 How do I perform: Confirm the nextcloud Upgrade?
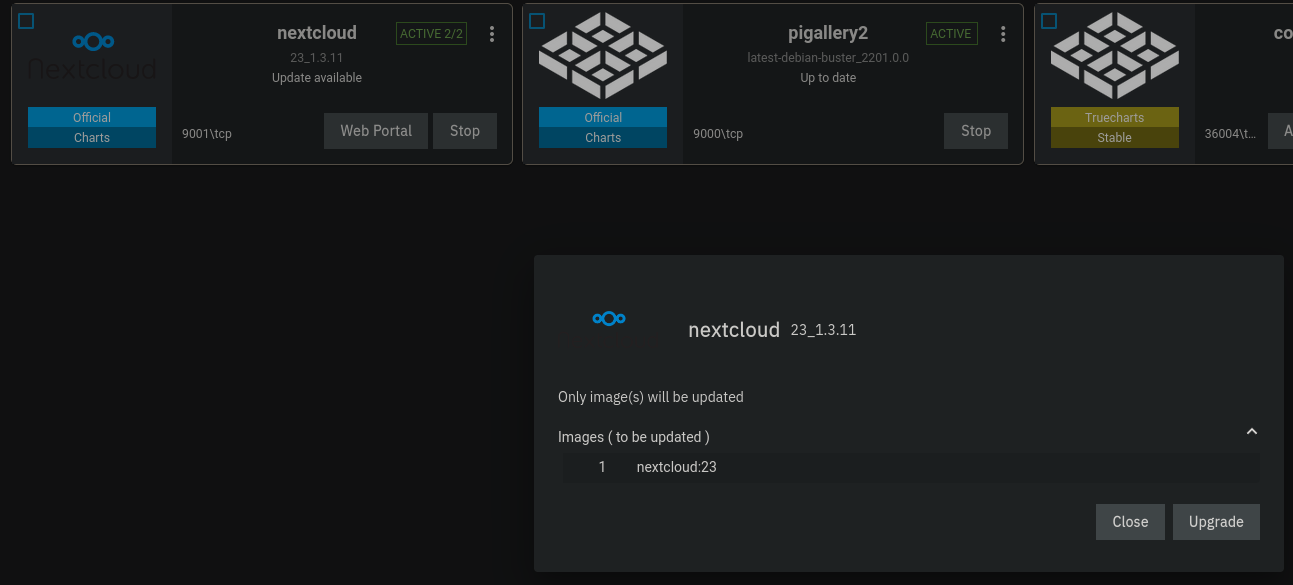coord(1216,522)
